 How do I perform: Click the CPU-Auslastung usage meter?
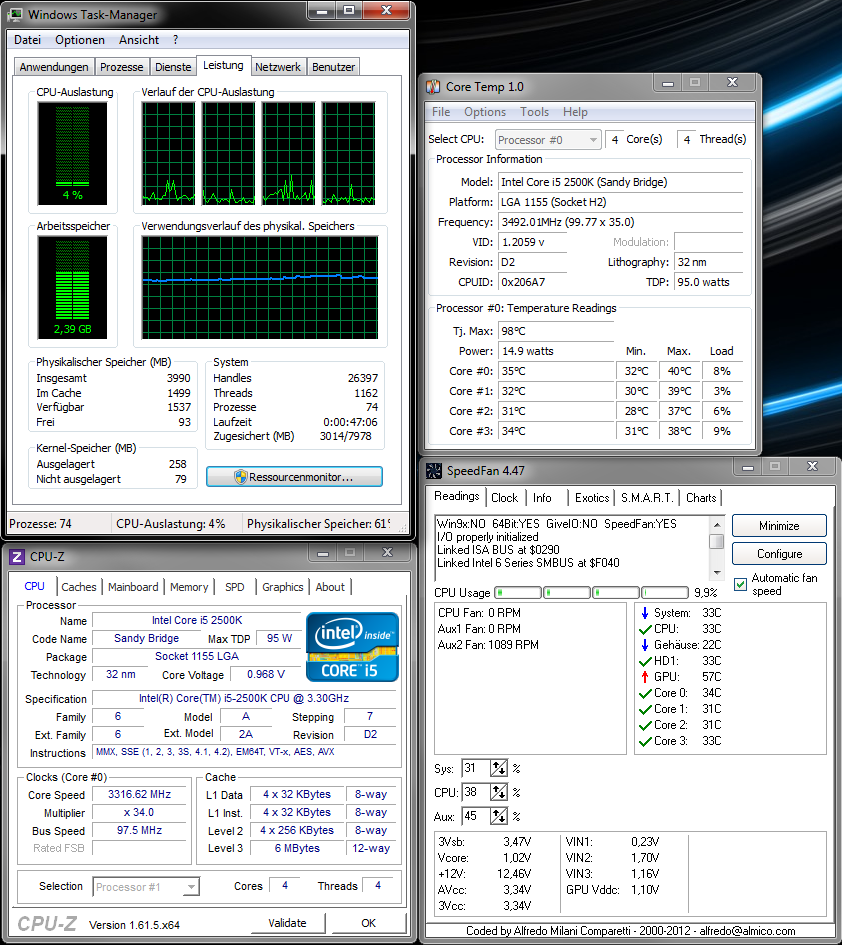pos(72,153)
